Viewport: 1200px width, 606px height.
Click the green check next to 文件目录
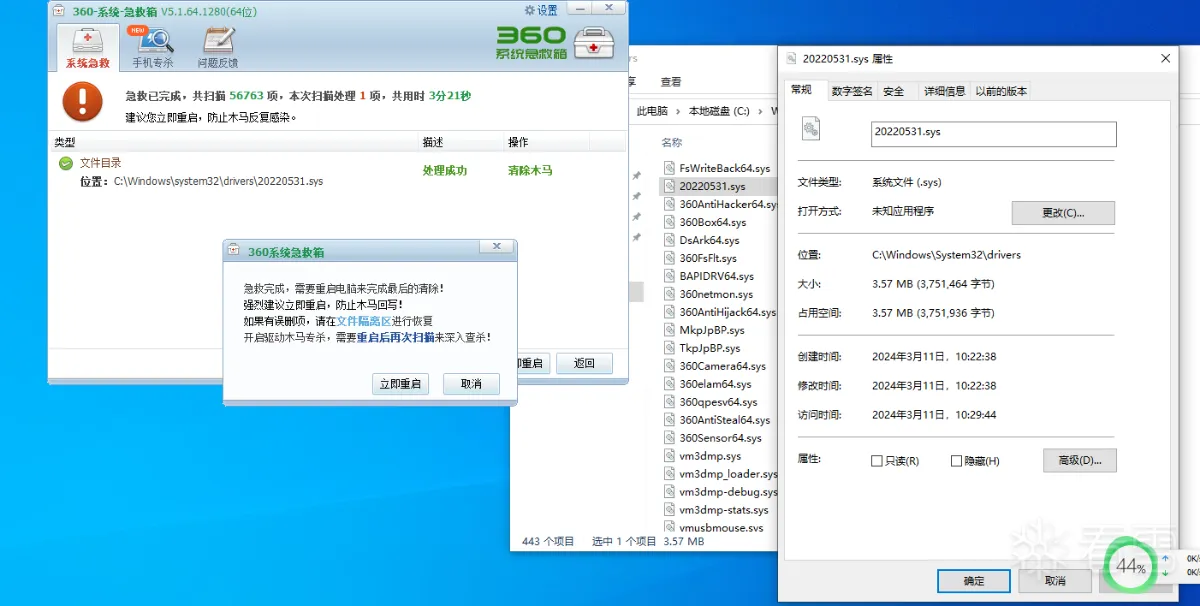pos(65,163)
